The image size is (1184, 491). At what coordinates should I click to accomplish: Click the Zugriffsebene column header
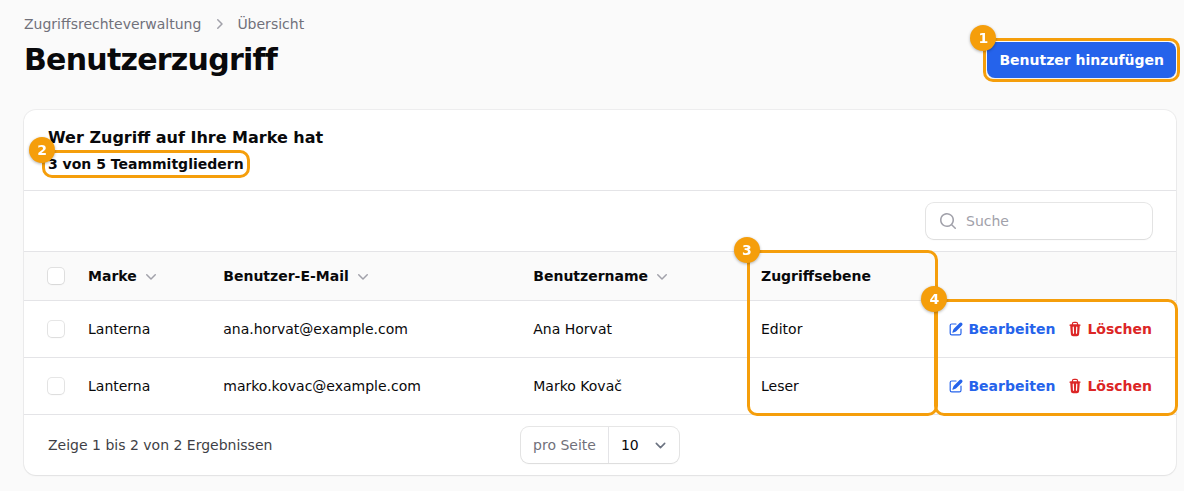[x=816, y=276]
